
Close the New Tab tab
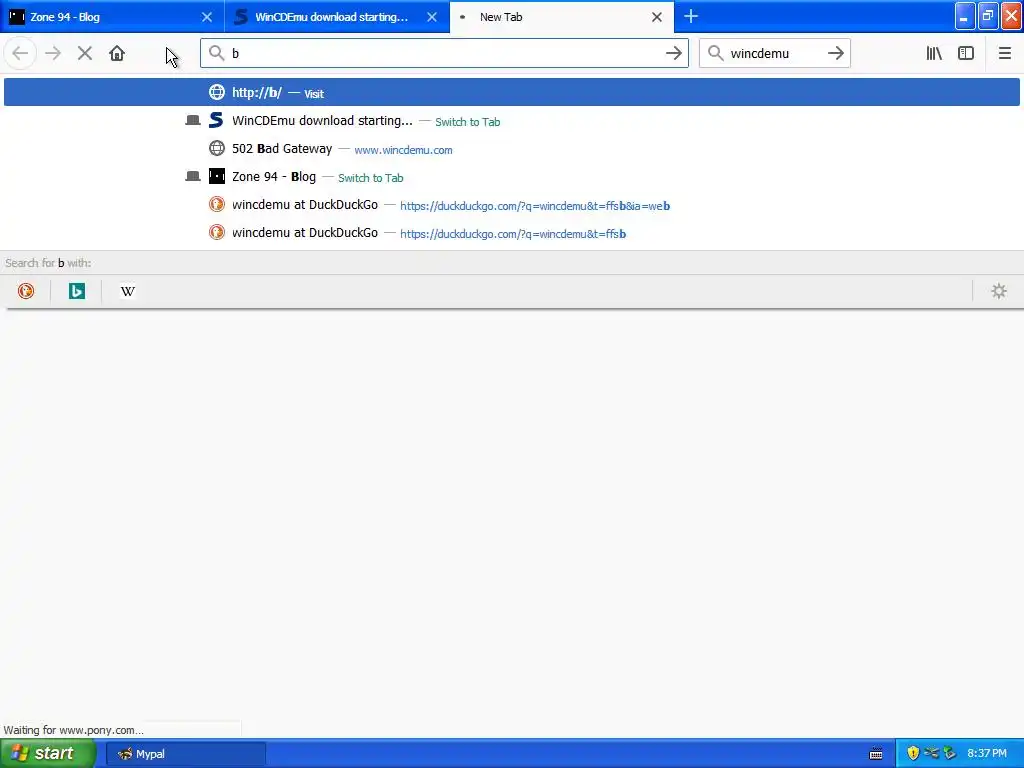click(657, 17)
